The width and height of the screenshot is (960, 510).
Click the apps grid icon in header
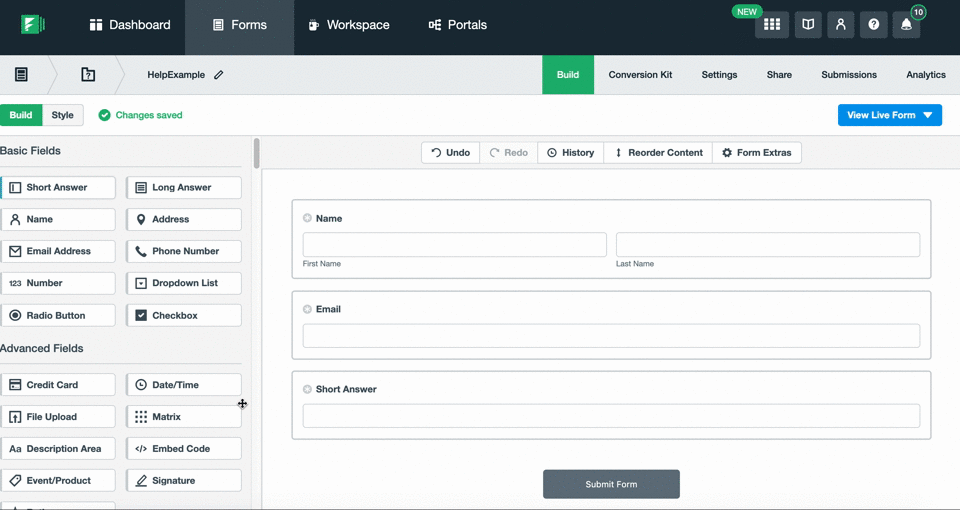click(772, 25)
